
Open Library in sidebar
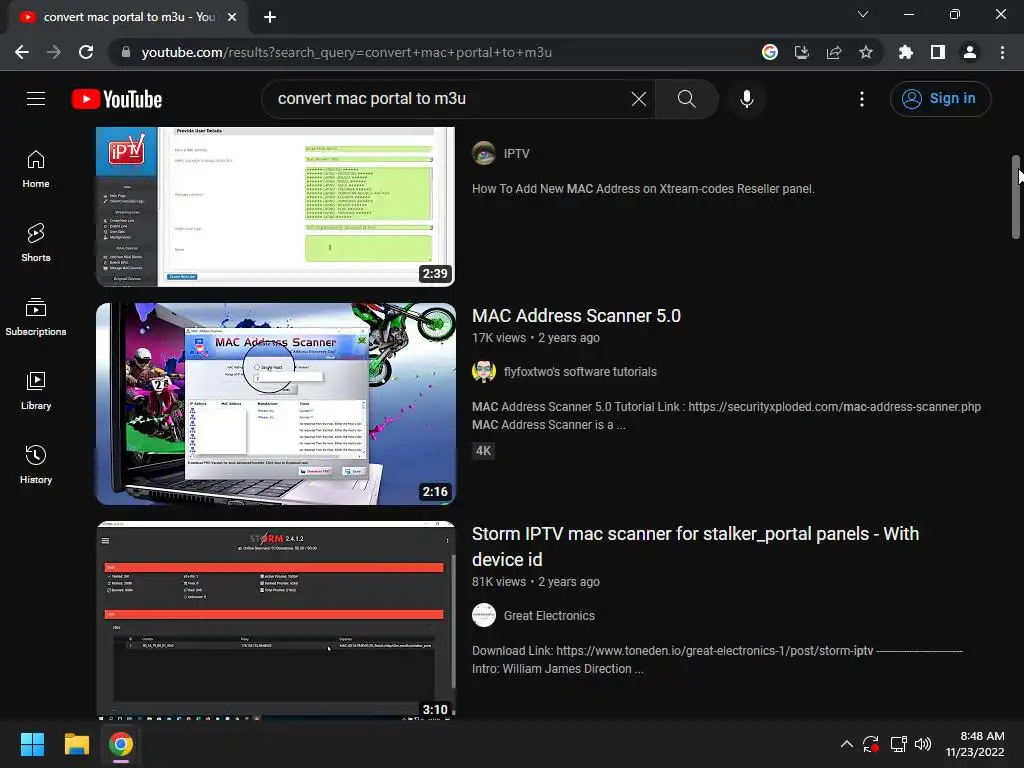click(36, 391)
